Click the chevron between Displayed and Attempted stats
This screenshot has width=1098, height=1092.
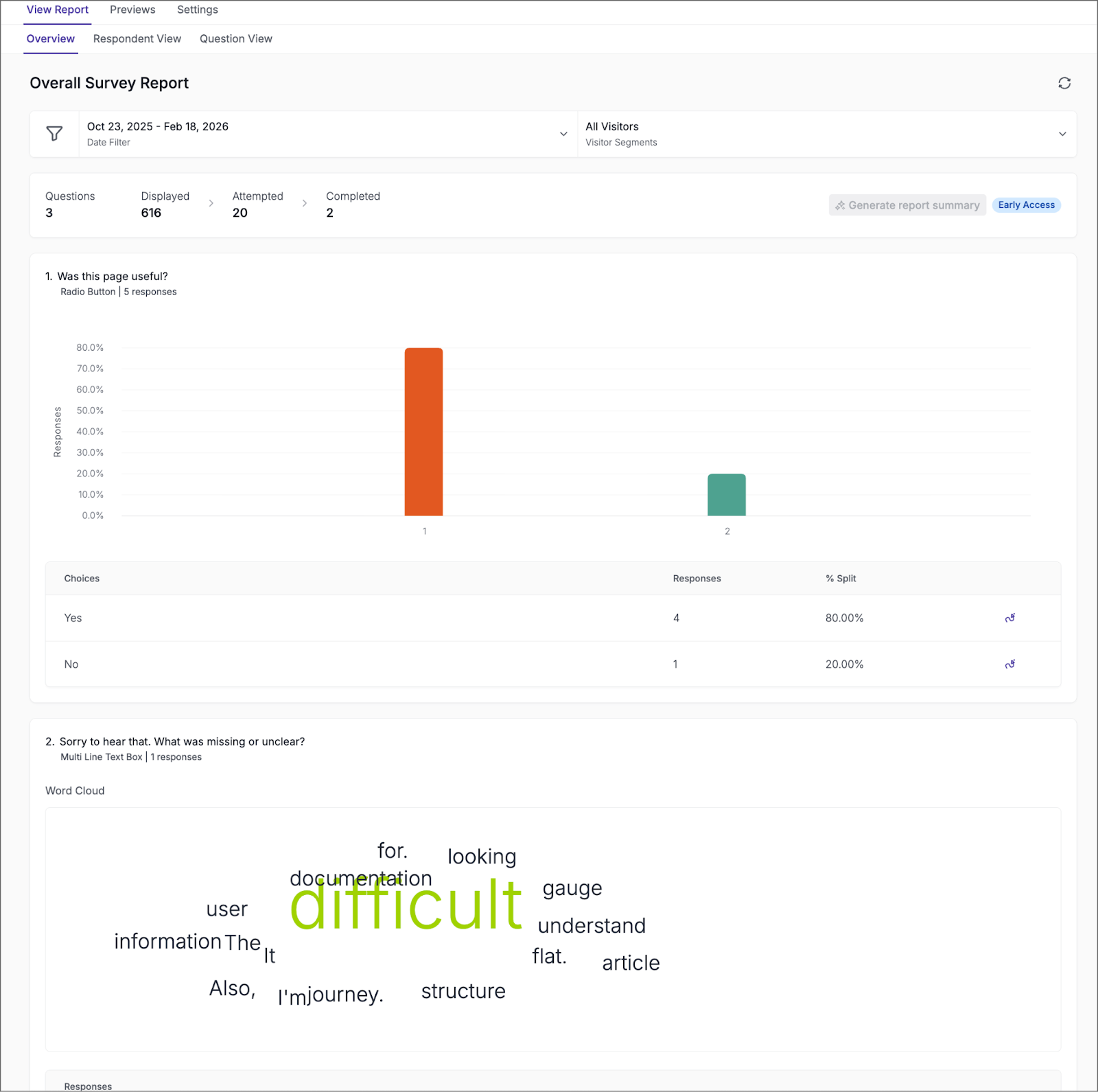point(211,203)
